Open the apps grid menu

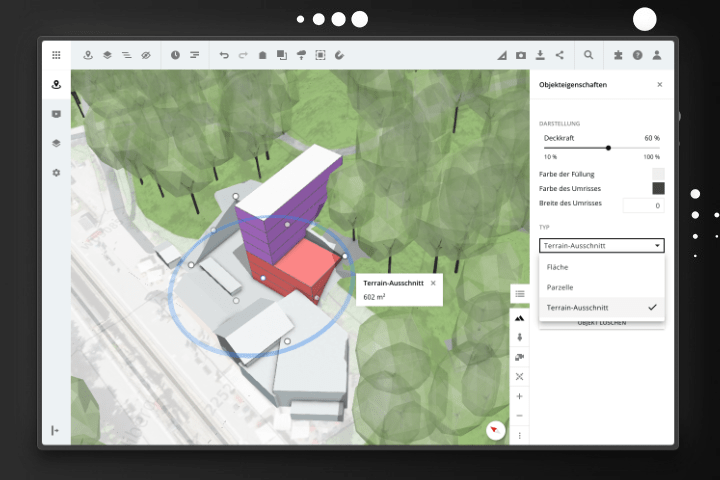[56, 55]
